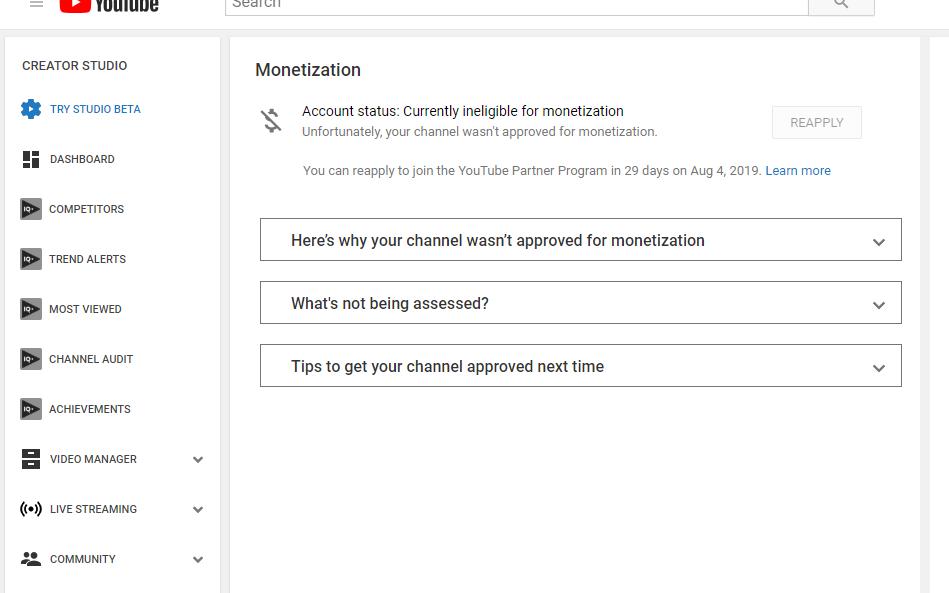
Task: Go to YouTube home via logo
Action: pos(109,5)
